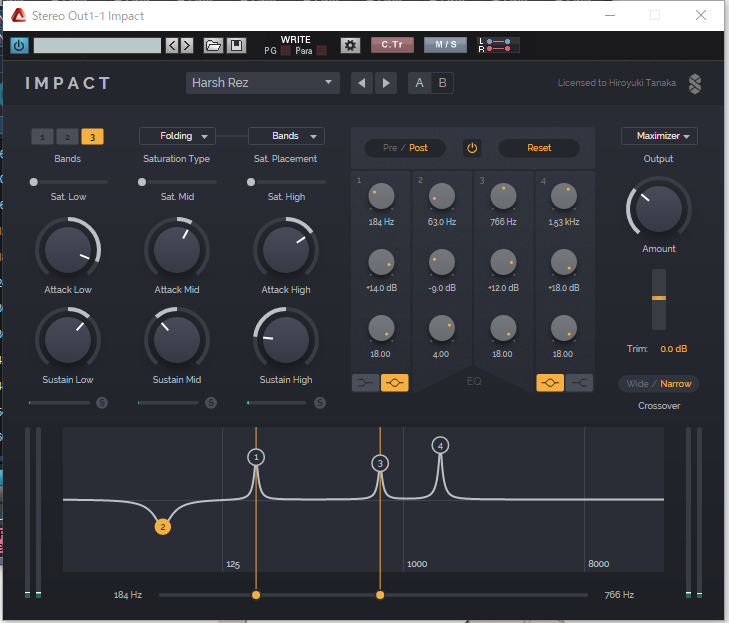Screen dimensions: 729x623
Task: Click EQ node 1 in graph
Action: [256, 457]
